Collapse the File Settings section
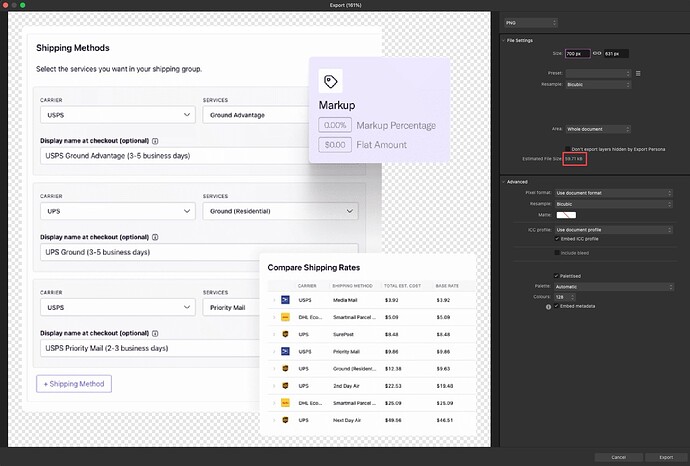 tap(503, 40)
